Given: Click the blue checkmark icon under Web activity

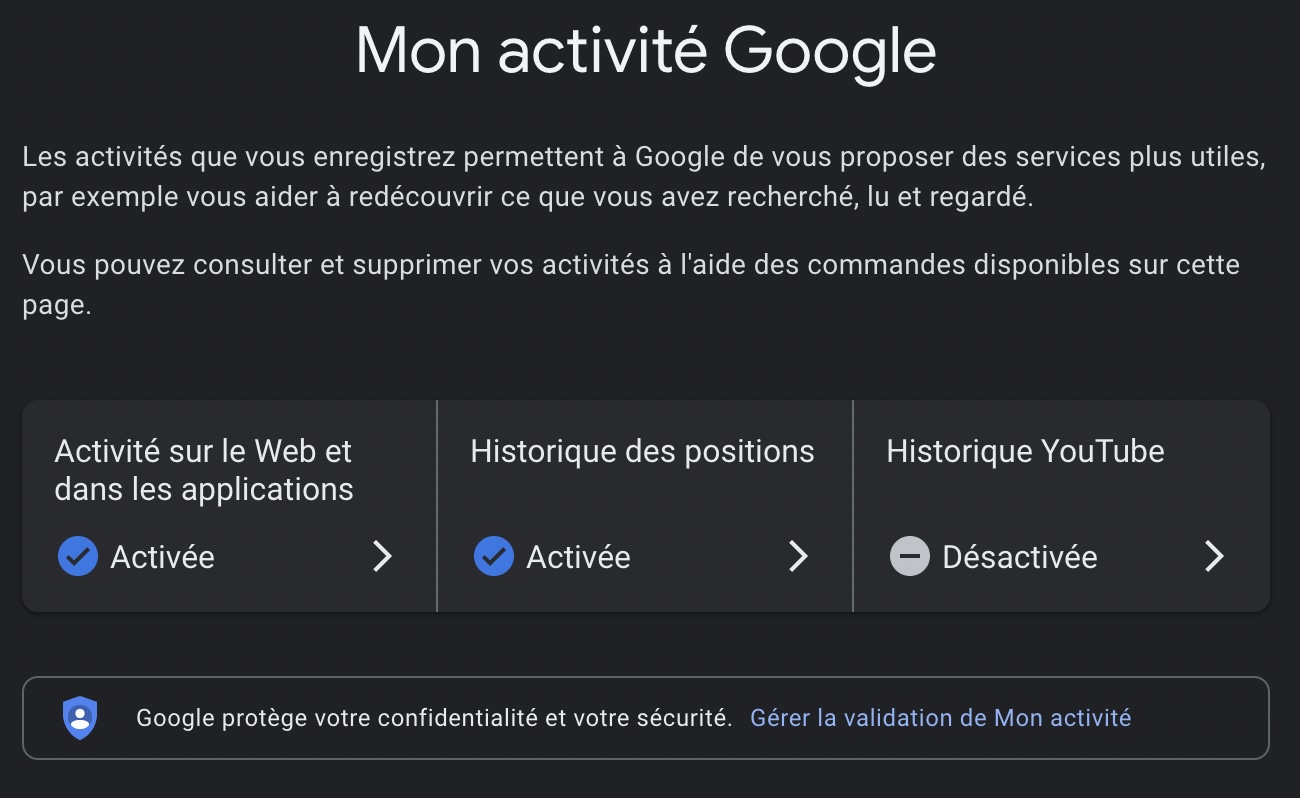Looking at the screenshot, I should pyautogui.click(x=77, y=556).
